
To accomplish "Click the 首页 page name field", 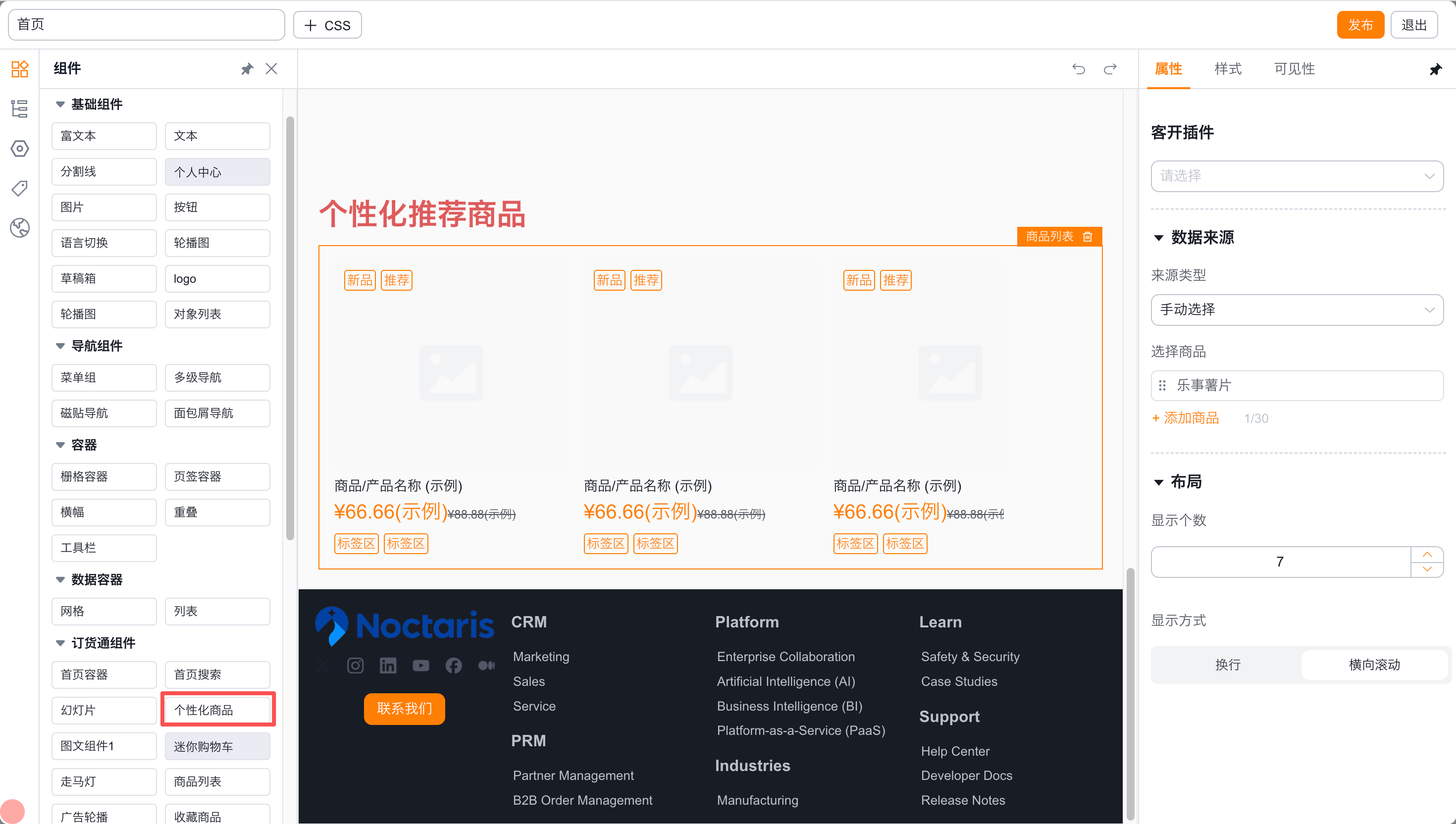I will [x=146, y=25].
